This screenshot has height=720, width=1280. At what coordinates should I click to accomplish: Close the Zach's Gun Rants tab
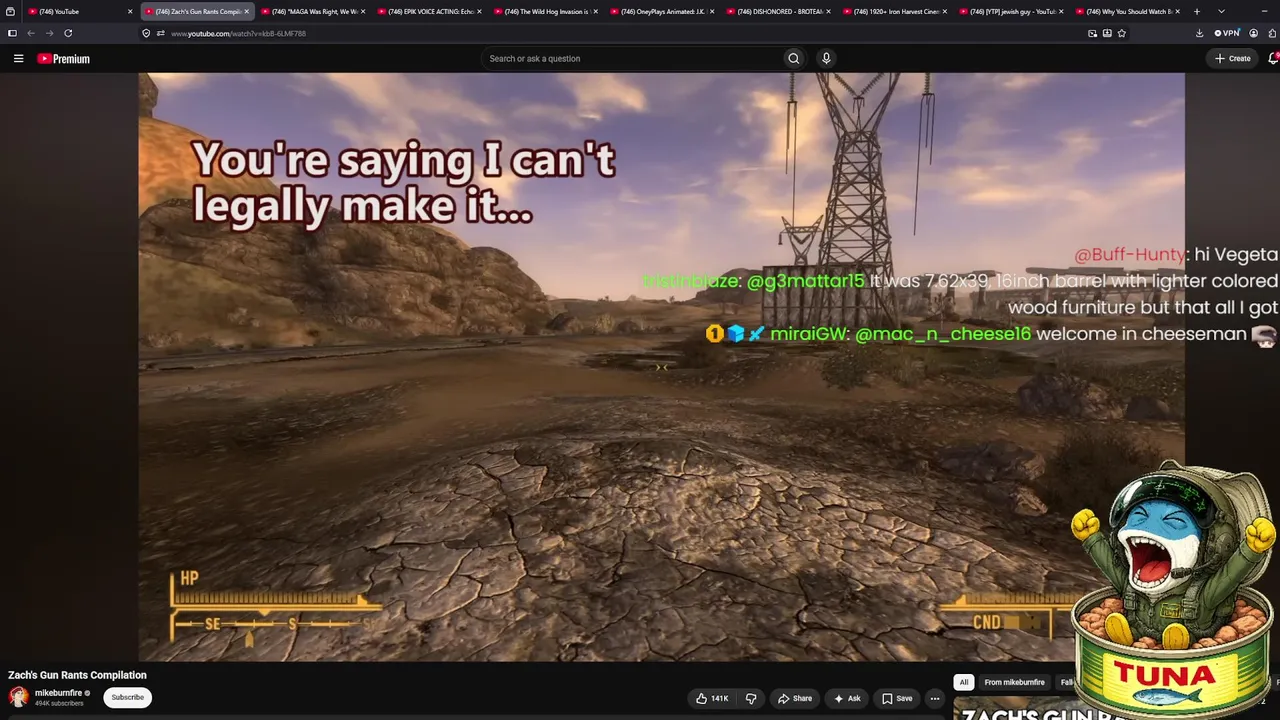(x=246, y=11)
